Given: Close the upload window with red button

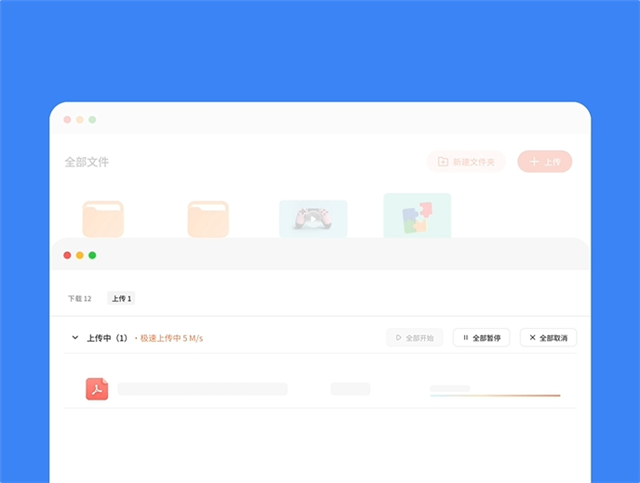Looking at the screenshot, I should (67, 255).
